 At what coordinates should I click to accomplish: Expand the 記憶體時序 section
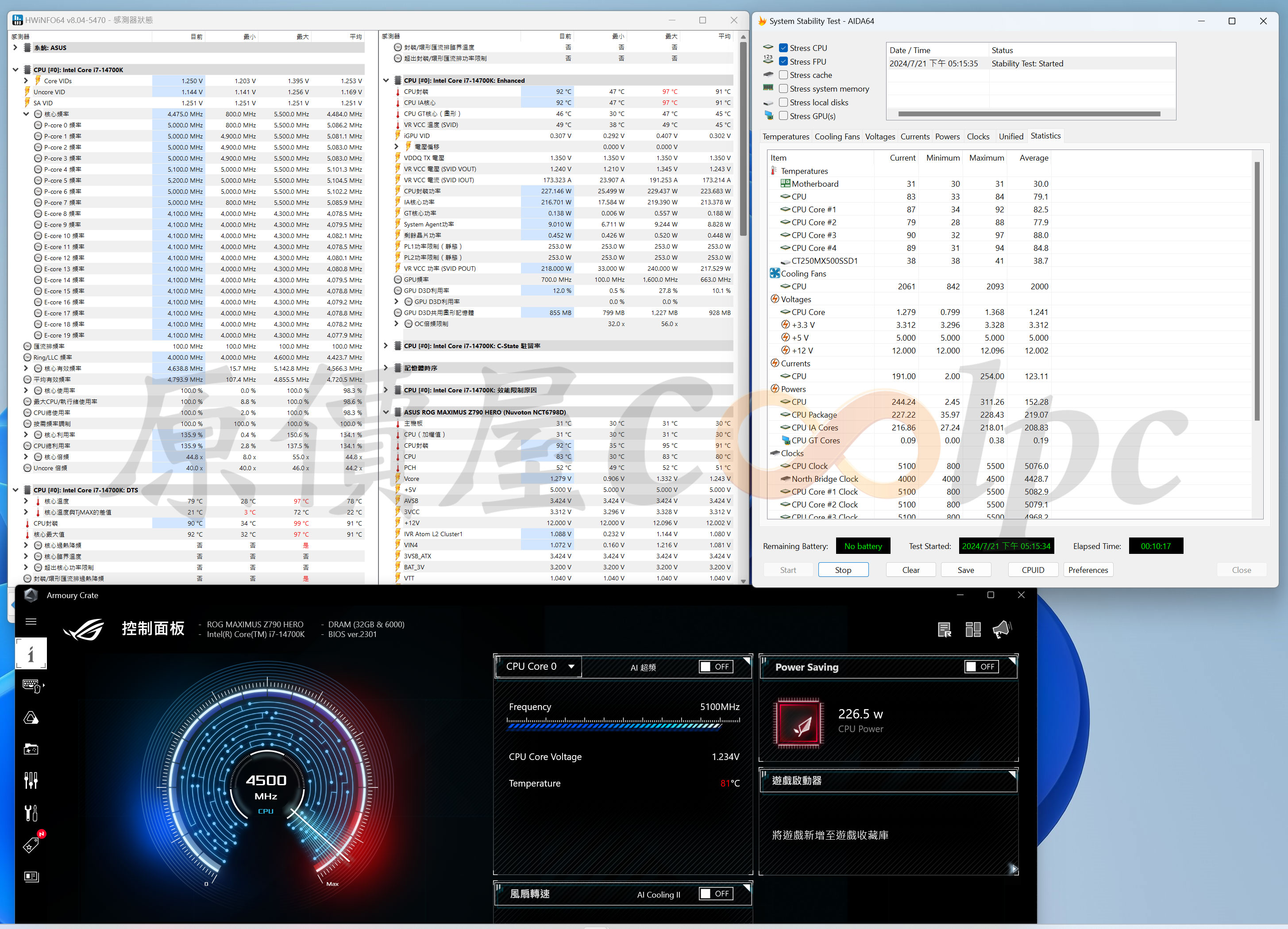(x=386, y=368)
